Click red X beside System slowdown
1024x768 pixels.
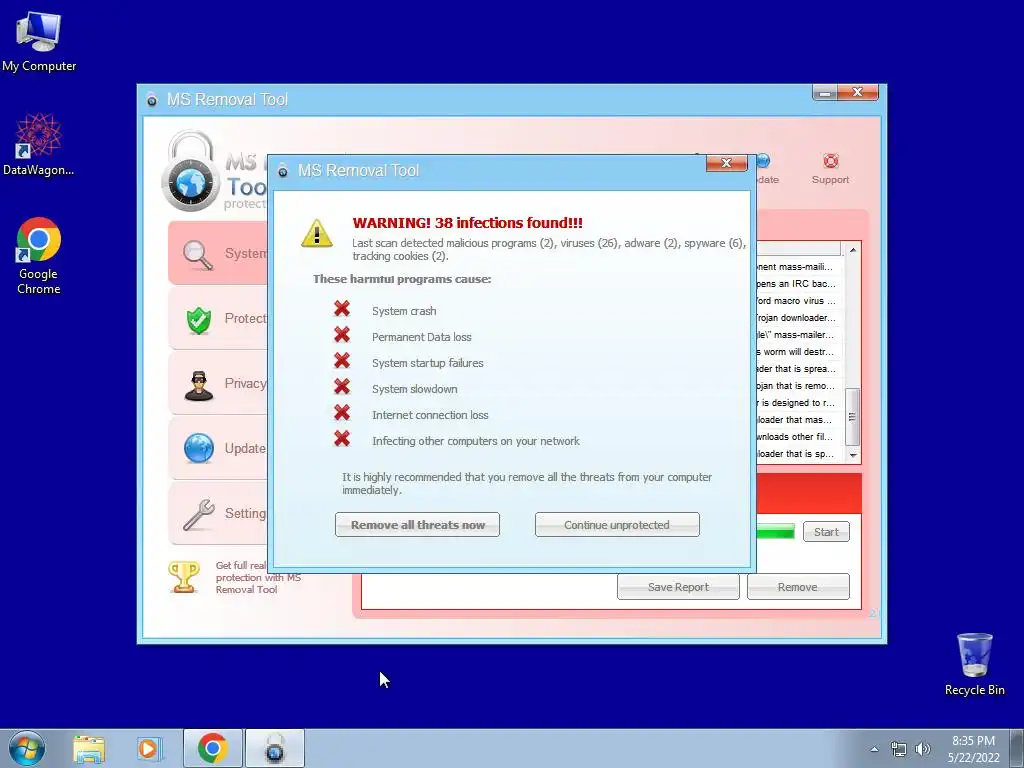[342, 387]
